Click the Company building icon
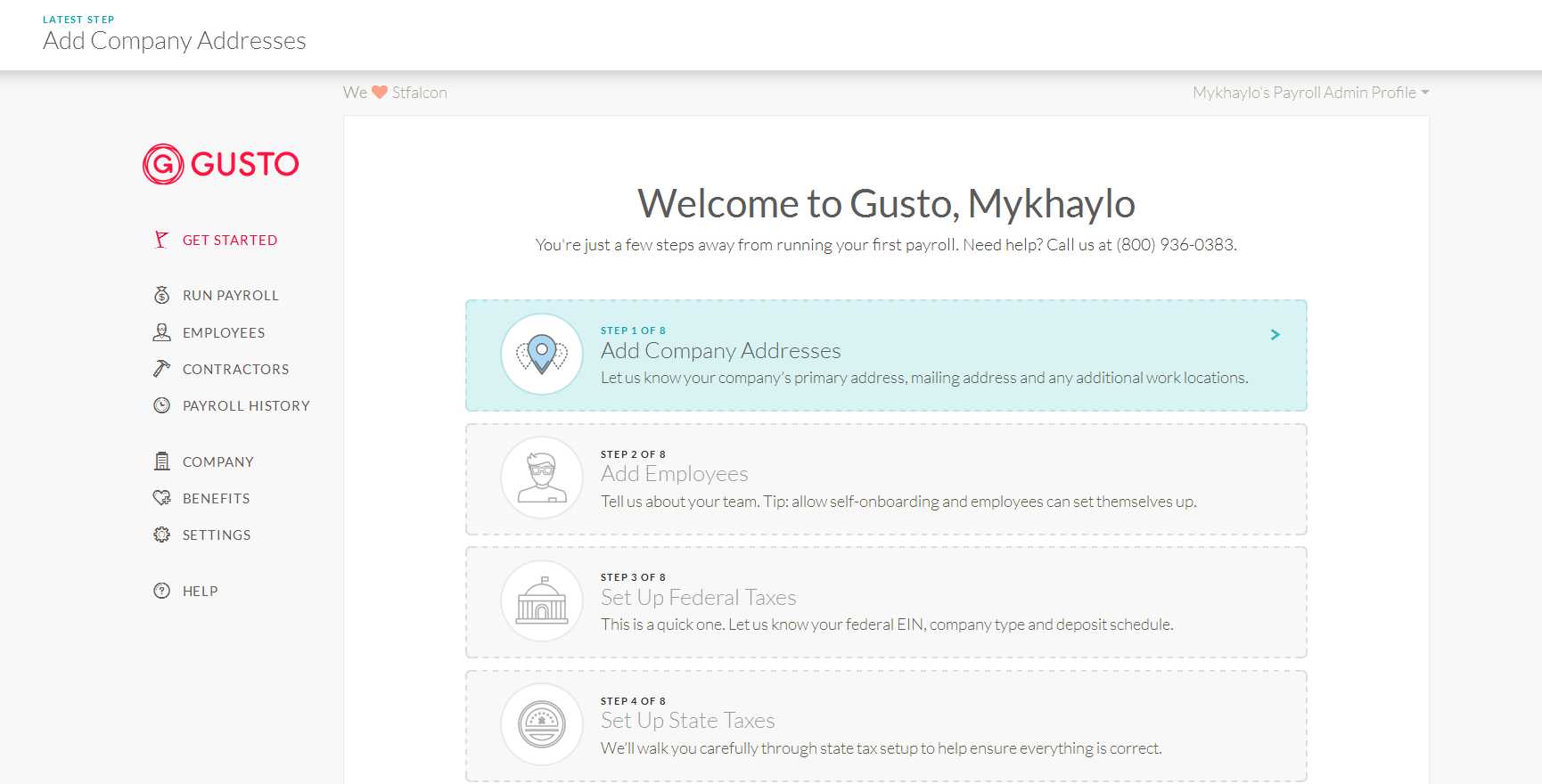The height and width of the screenshot is (784, 1542). coord(161,461)
